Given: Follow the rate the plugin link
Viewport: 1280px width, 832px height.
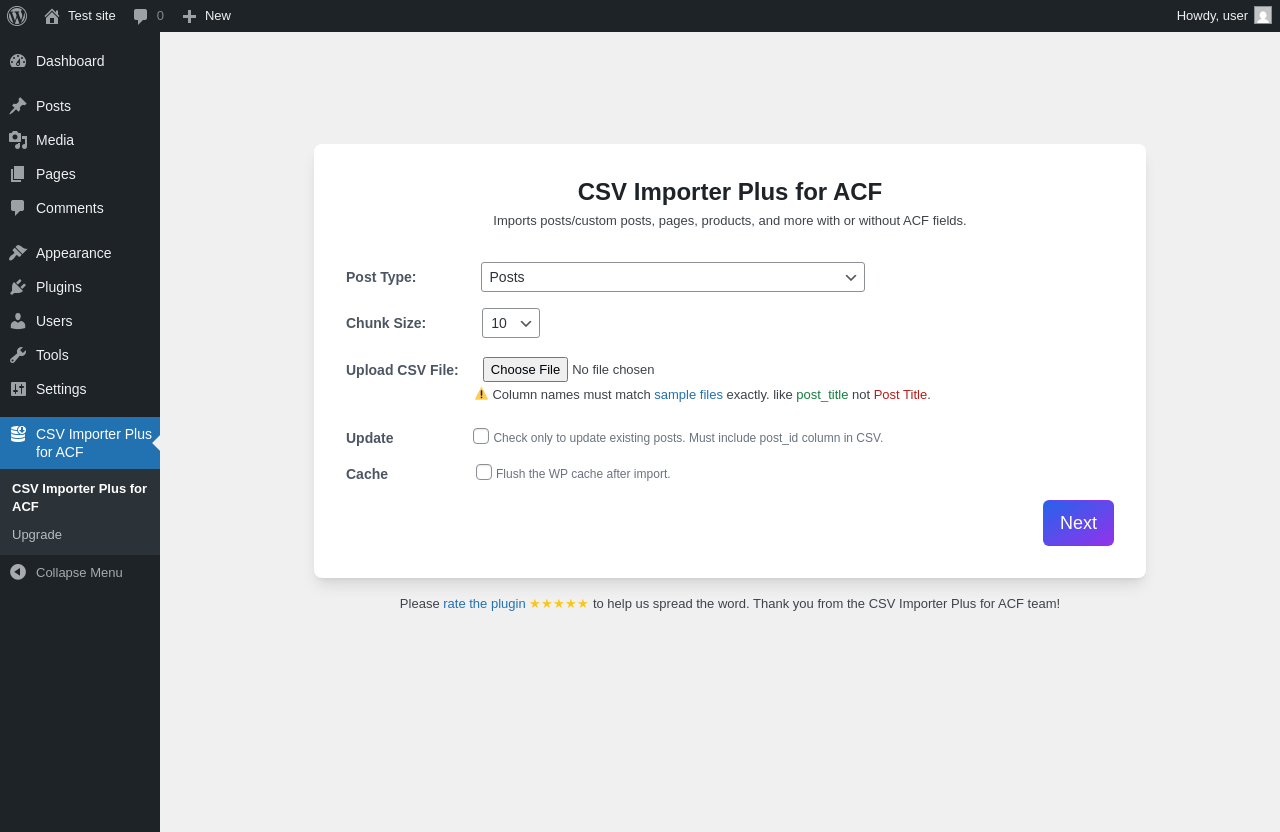Looking at the screenshot, I should pos(484,604).
